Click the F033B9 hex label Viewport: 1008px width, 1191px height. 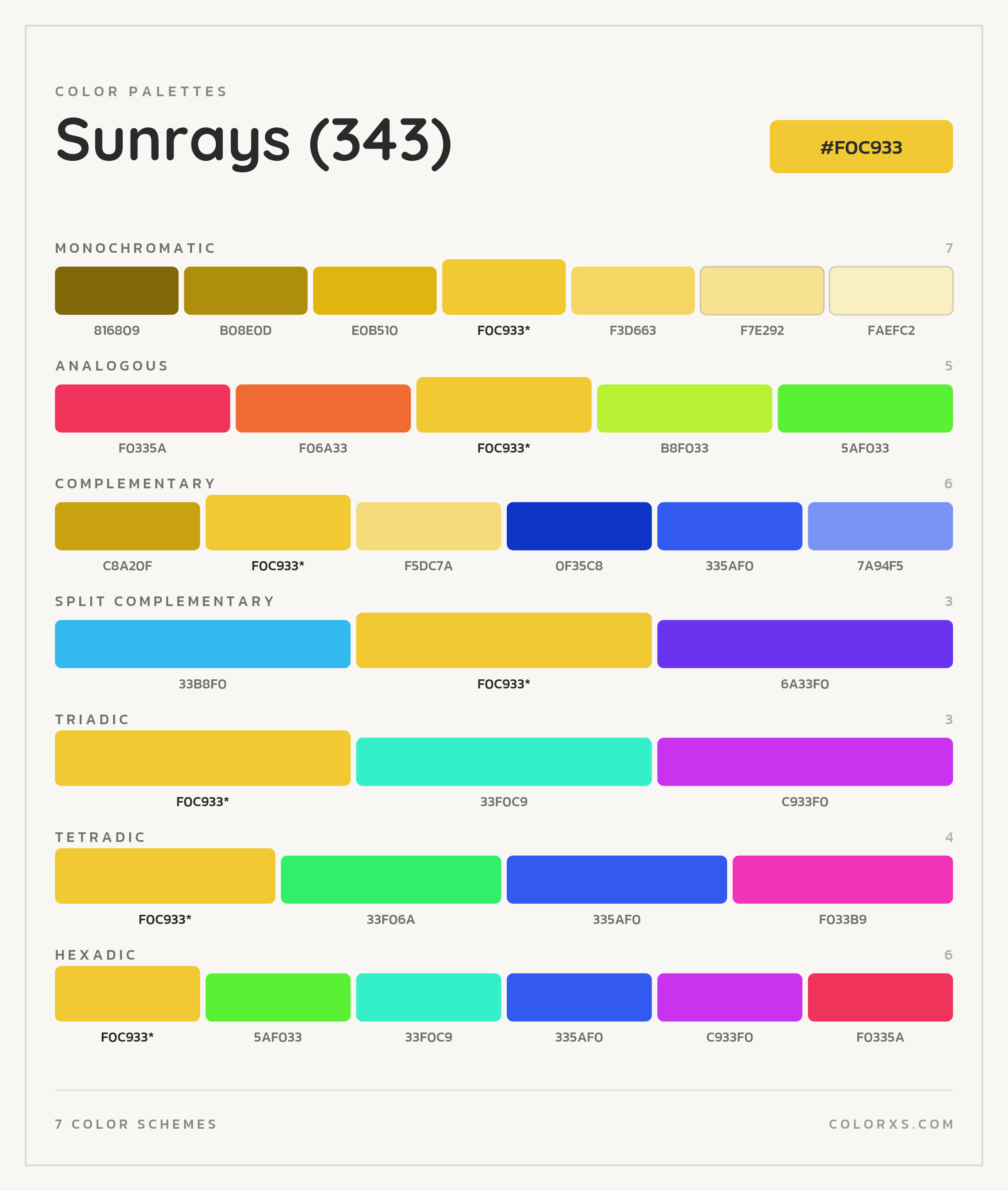(x=842, y=920)
